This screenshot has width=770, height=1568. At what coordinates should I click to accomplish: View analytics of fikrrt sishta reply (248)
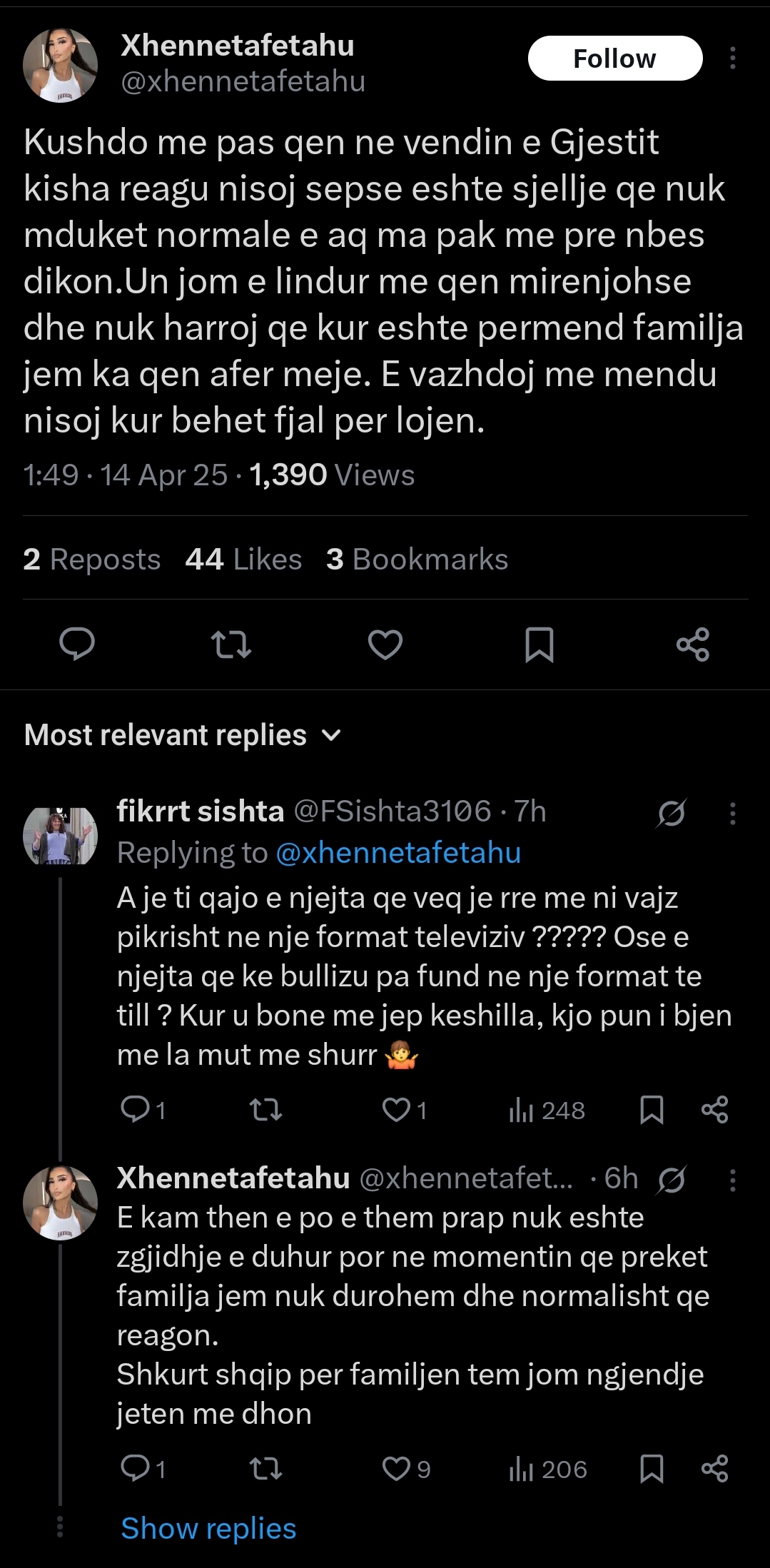(547, 1111)
